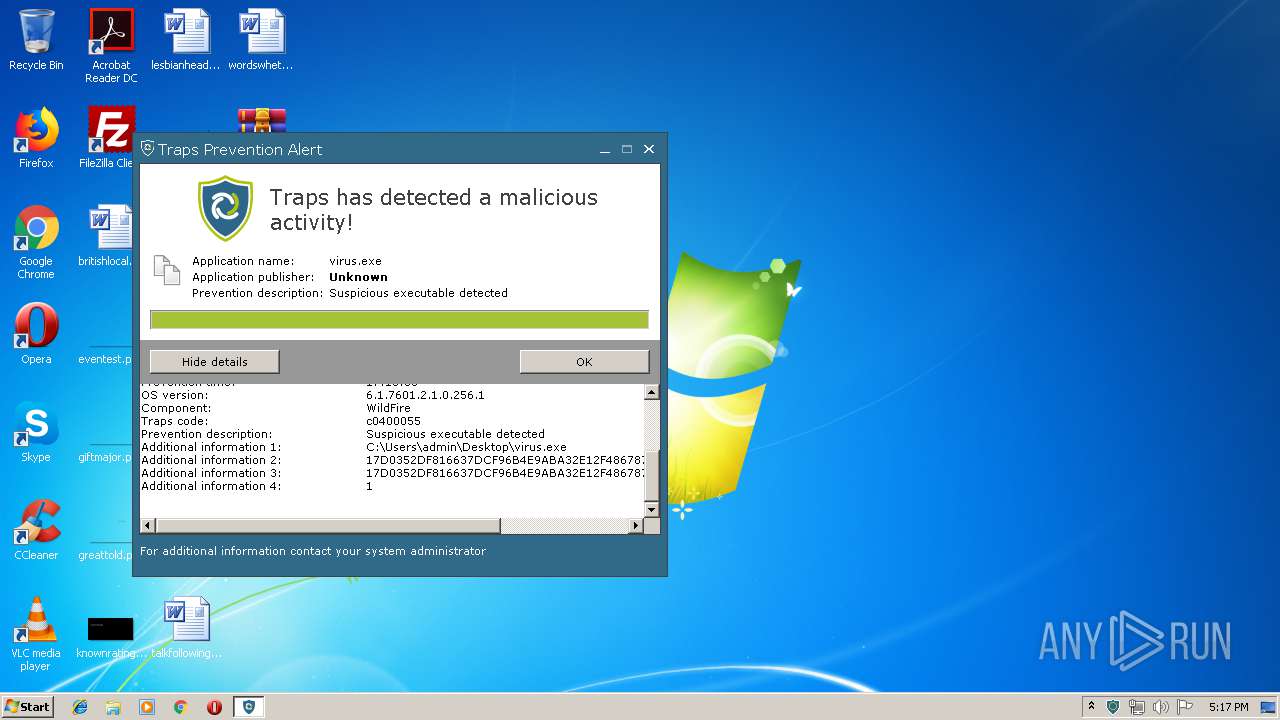
Task: Launch Google Chrome desktop shortcut
Action: [x=36, y=242]
